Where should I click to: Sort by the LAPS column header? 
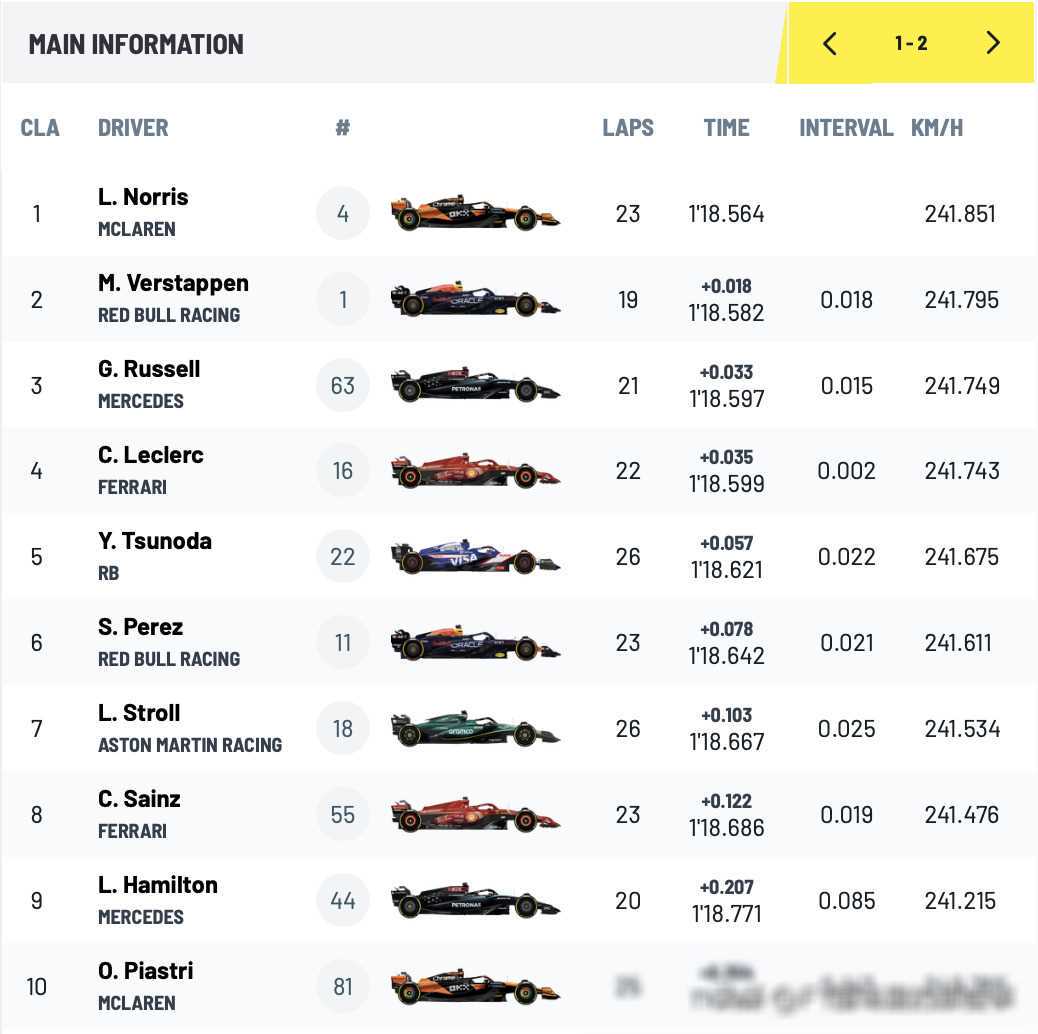click(628, 128)
